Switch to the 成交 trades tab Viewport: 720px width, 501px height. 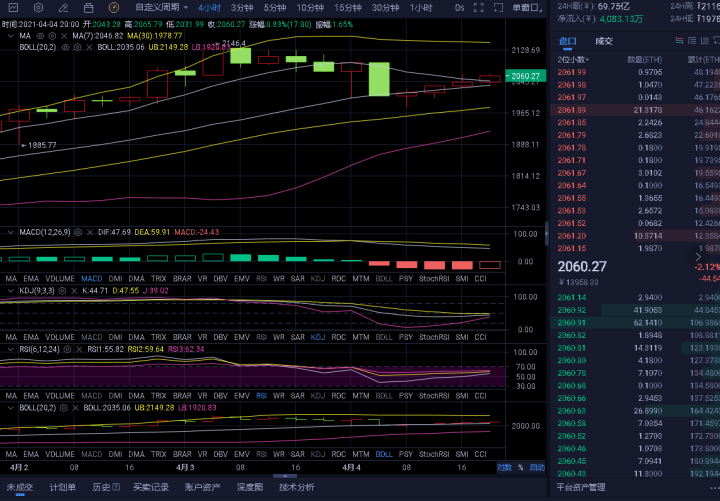(604, 42)
